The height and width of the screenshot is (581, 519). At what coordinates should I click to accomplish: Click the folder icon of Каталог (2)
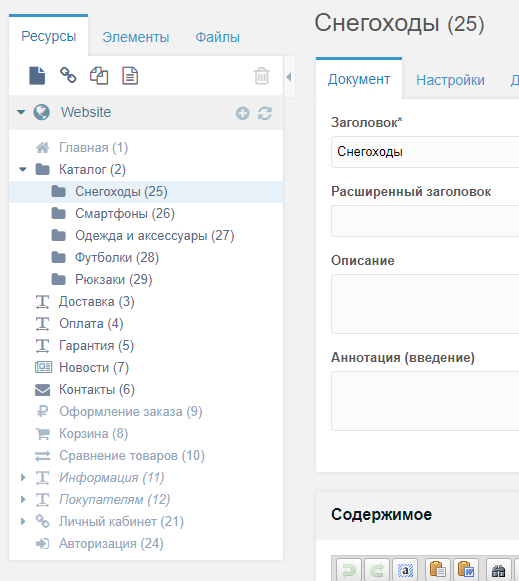[43, 169]
